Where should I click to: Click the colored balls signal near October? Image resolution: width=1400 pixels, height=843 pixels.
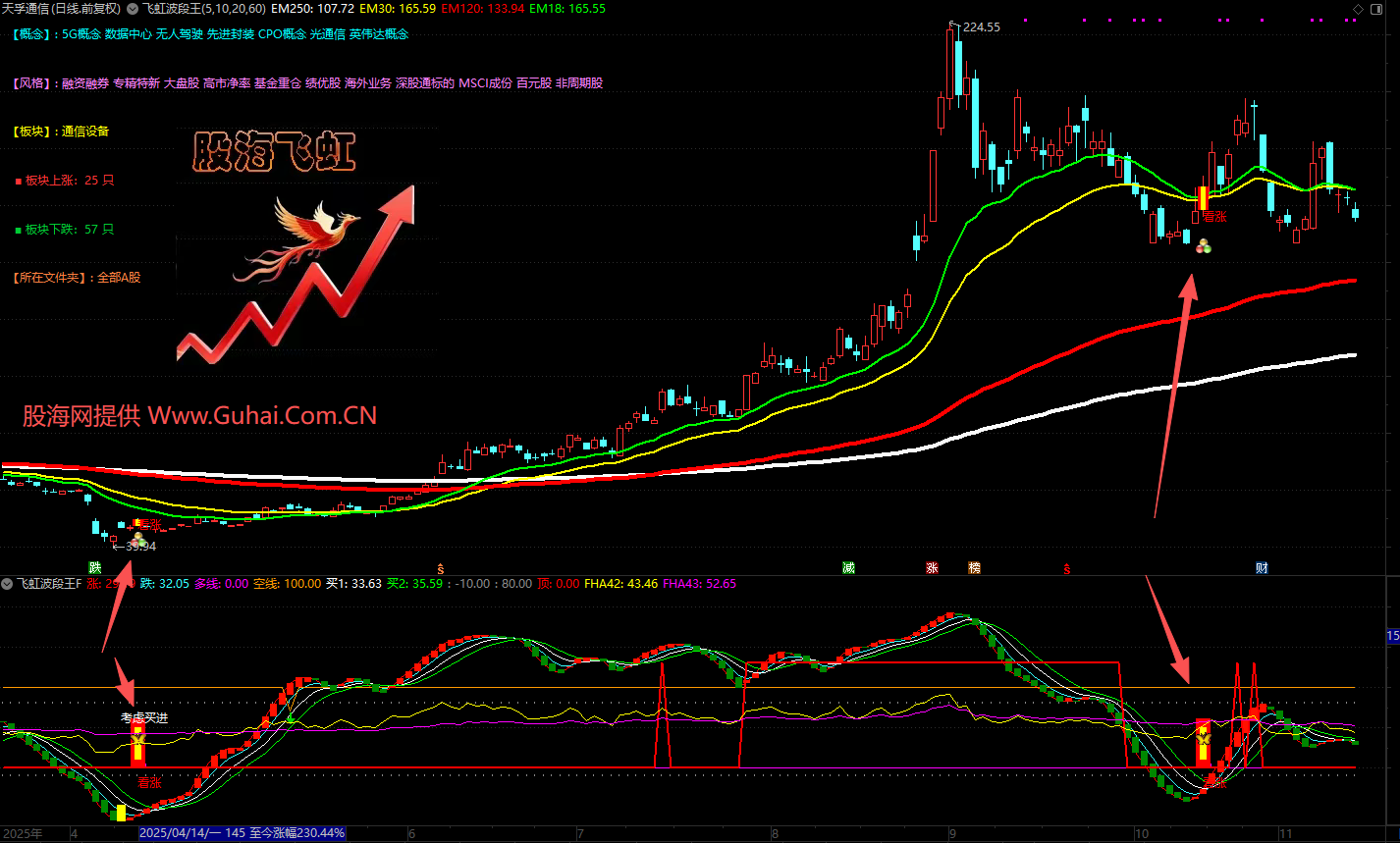1204,247
